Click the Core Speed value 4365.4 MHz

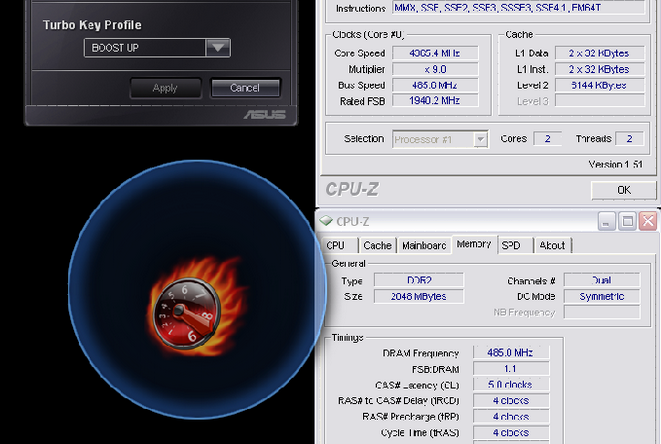click(x=435, y=53)
